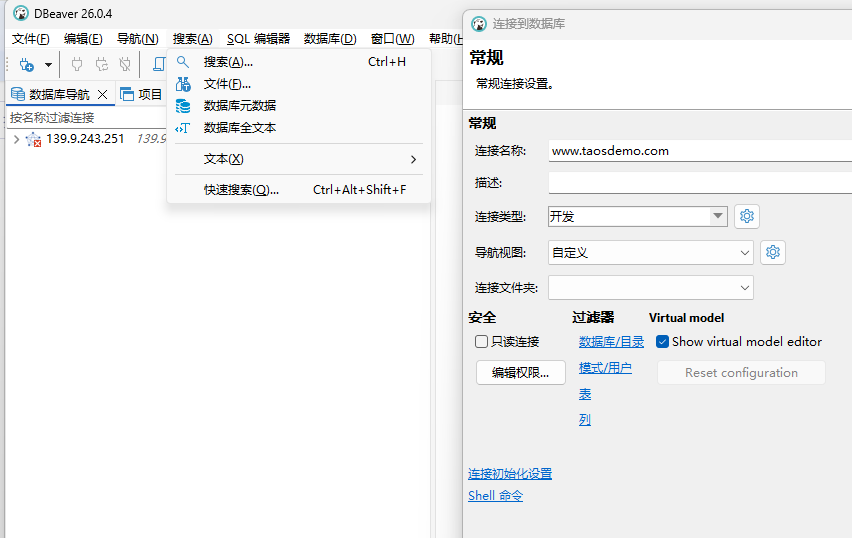Click the Reset configuration button

point(741,373)
